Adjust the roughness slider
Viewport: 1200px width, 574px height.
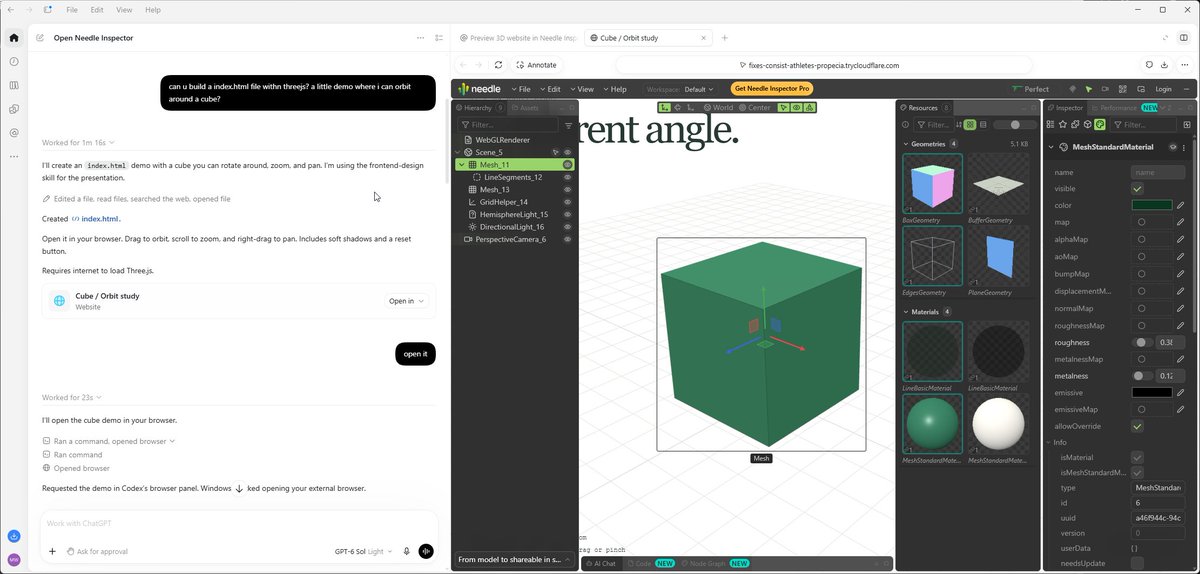click(x=1142, y=342)
